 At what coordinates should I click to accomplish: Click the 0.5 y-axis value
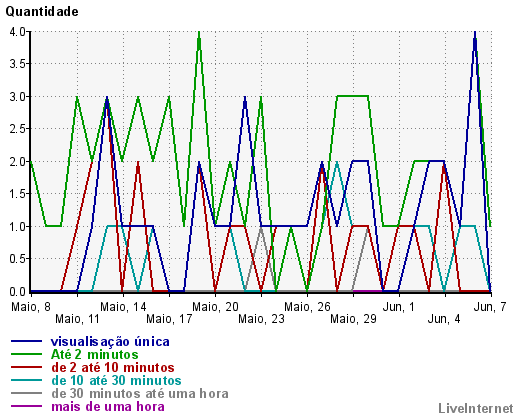(x=18, y=259)
